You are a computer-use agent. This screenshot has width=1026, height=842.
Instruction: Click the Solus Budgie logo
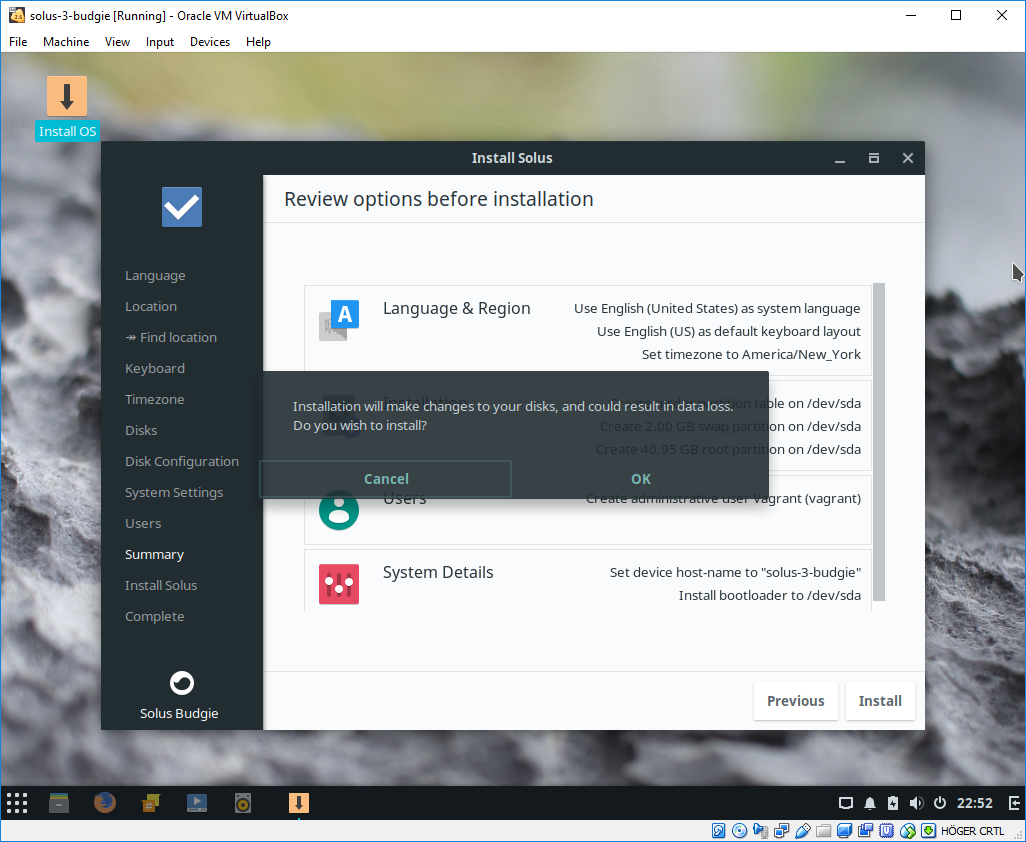click(182, 683)
